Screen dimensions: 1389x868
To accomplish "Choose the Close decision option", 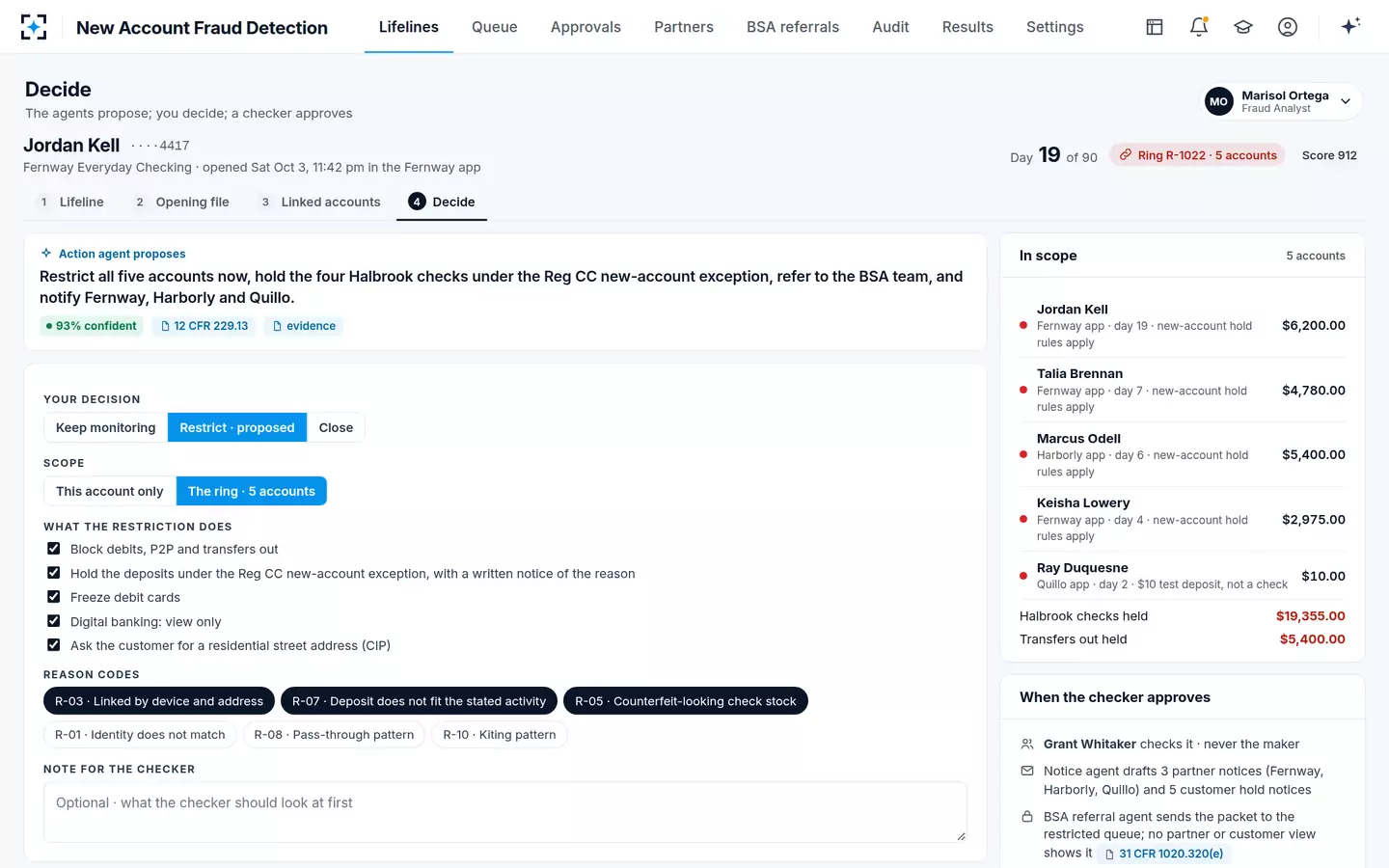I will (336, 427).
